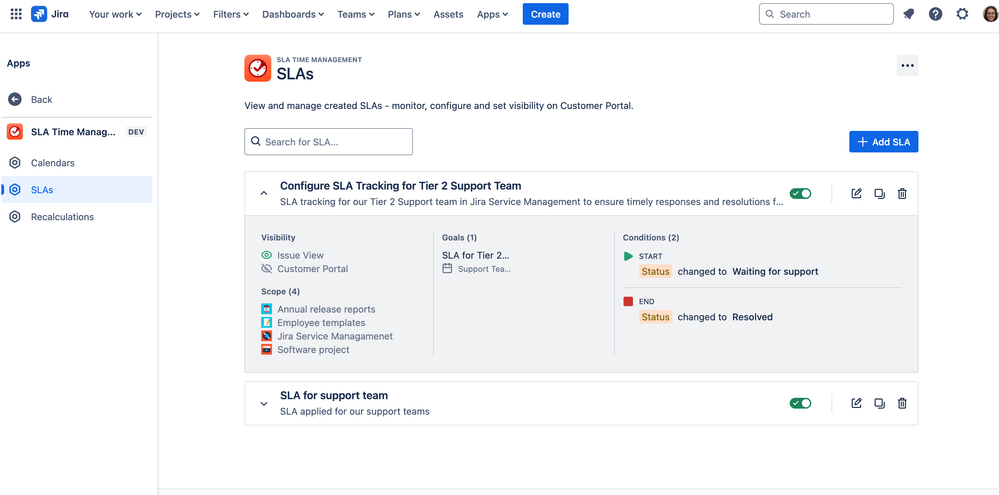The width and height of the screenshot is (999, 495).
Task: Click the Waiting for support value
Action: pyautogui.click(x=775, y=271)
